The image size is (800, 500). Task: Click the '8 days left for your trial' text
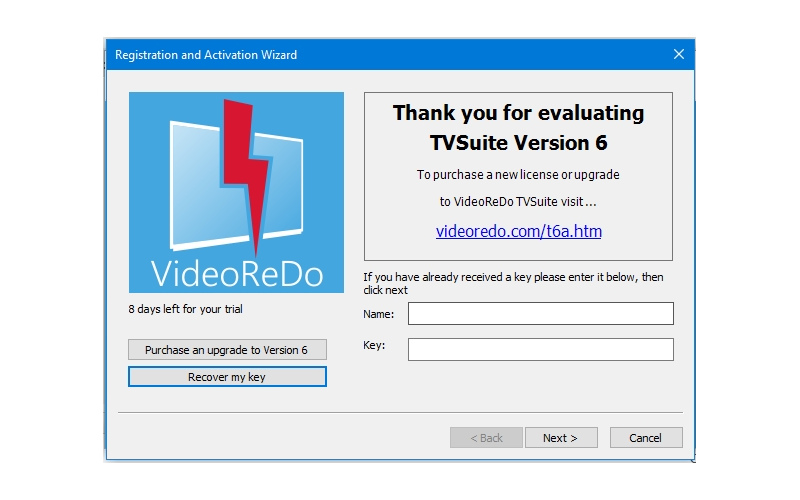click(186, 309)
